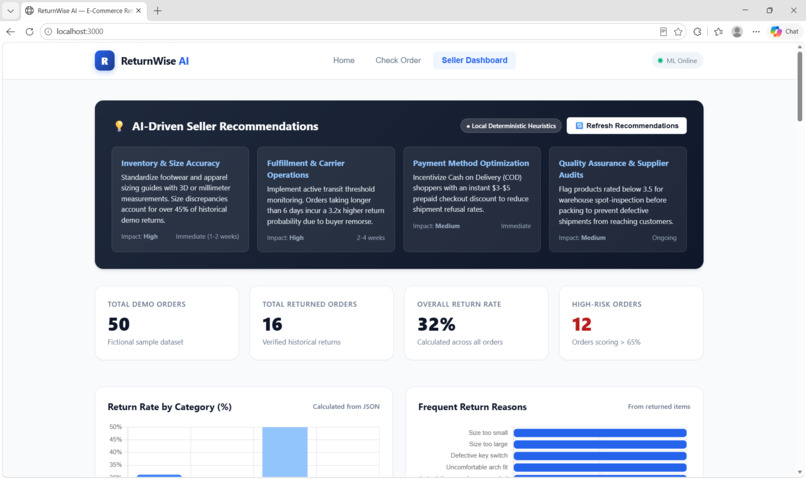Open browser settings and more menu
Image resolution: width=806 pixels, height=479 pixels.
(756, 31)
